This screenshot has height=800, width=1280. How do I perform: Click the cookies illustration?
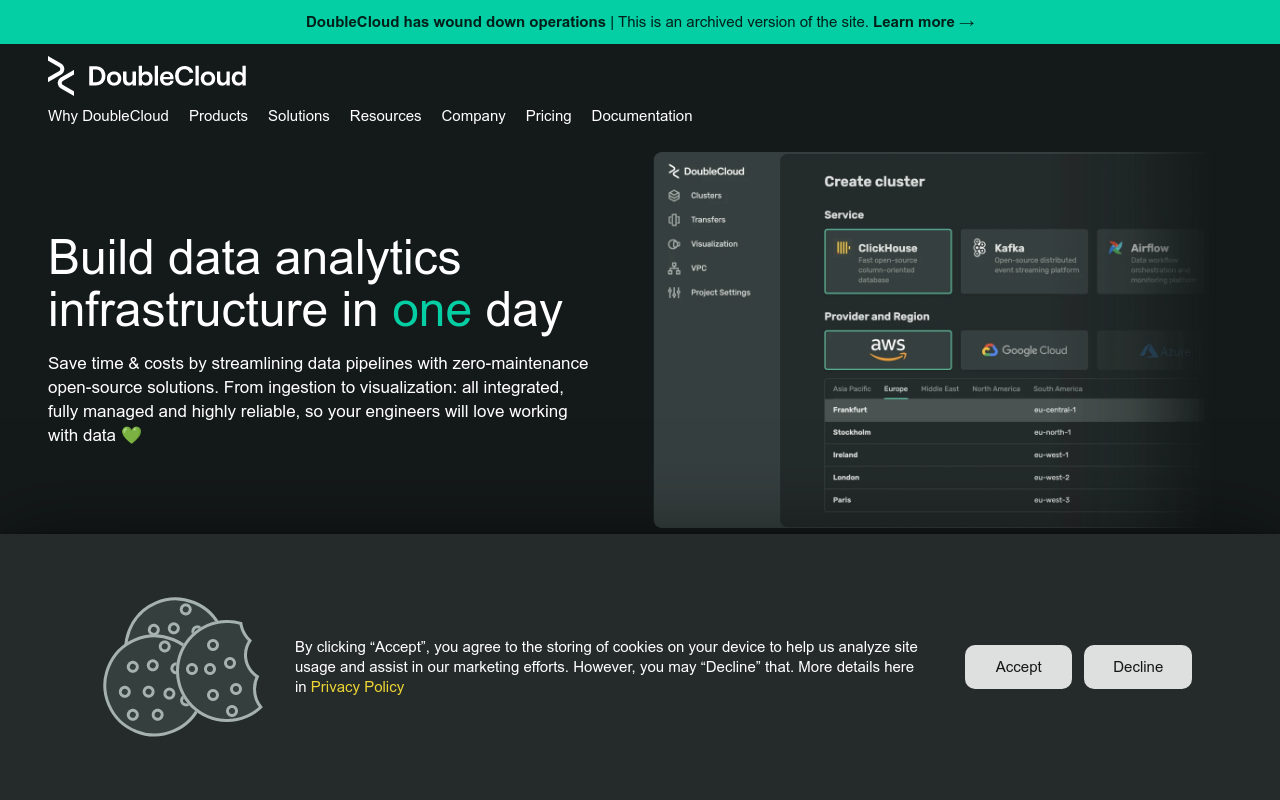pos(183,667)
